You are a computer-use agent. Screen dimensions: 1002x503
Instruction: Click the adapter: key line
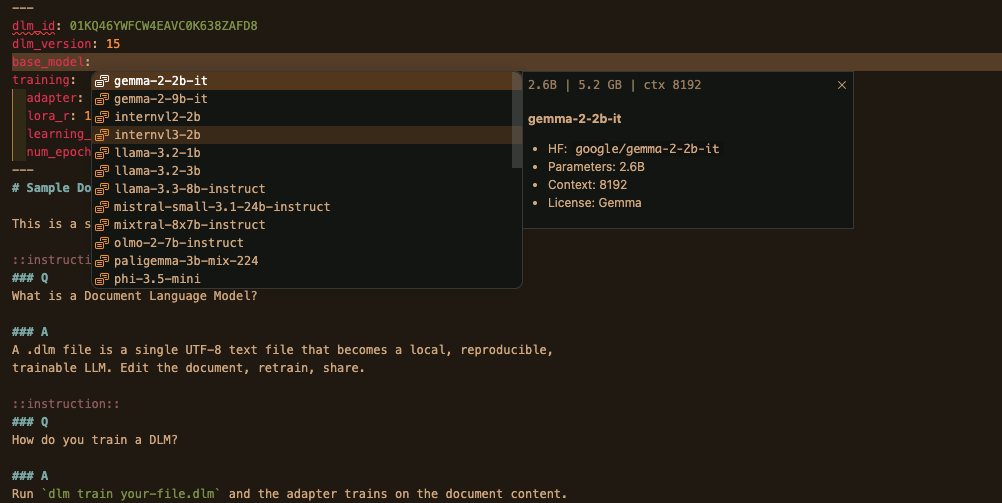pyautogui.click(x=55, y=98)
